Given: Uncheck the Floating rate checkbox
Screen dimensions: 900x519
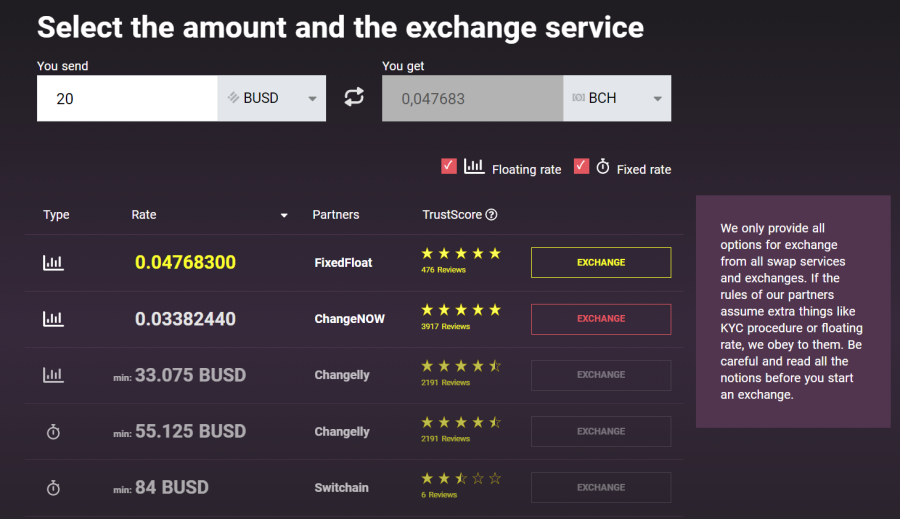Looking at the screenshot, I should [x=449, y=166].
